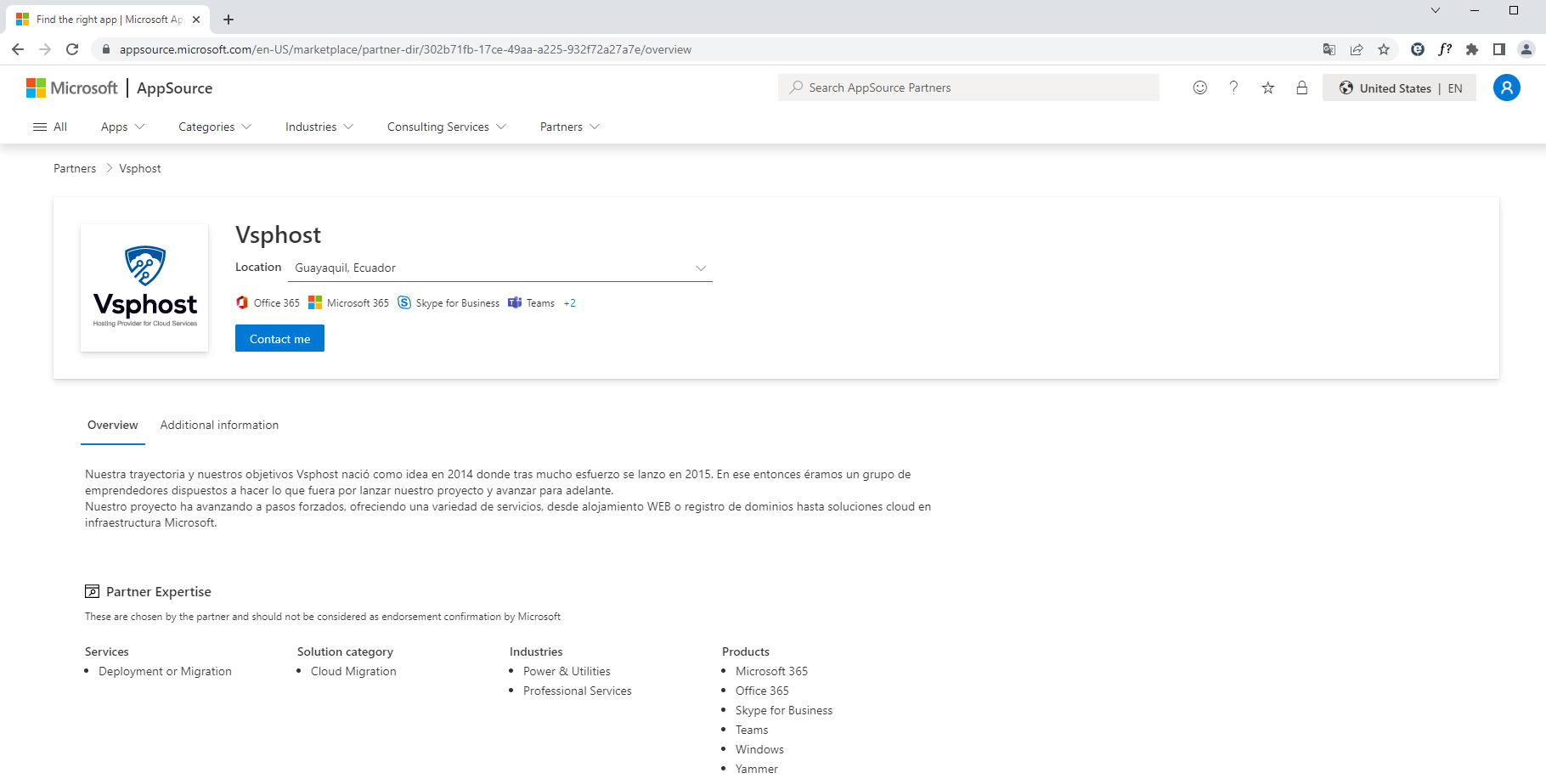
Task: Expand the Industries menu
Action: tap(319, 127)
